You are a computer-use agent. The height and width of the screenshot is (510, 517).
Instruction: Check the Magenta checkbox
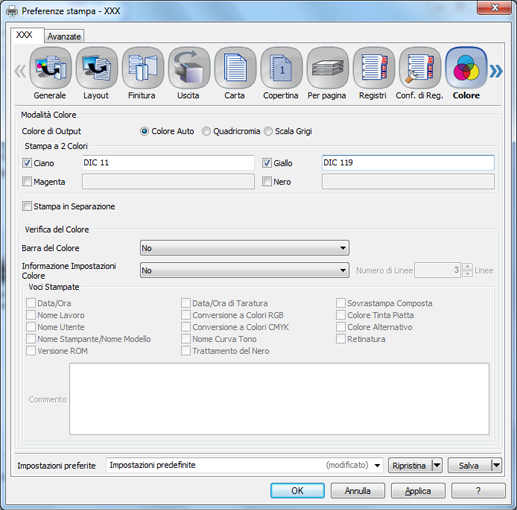27,182
